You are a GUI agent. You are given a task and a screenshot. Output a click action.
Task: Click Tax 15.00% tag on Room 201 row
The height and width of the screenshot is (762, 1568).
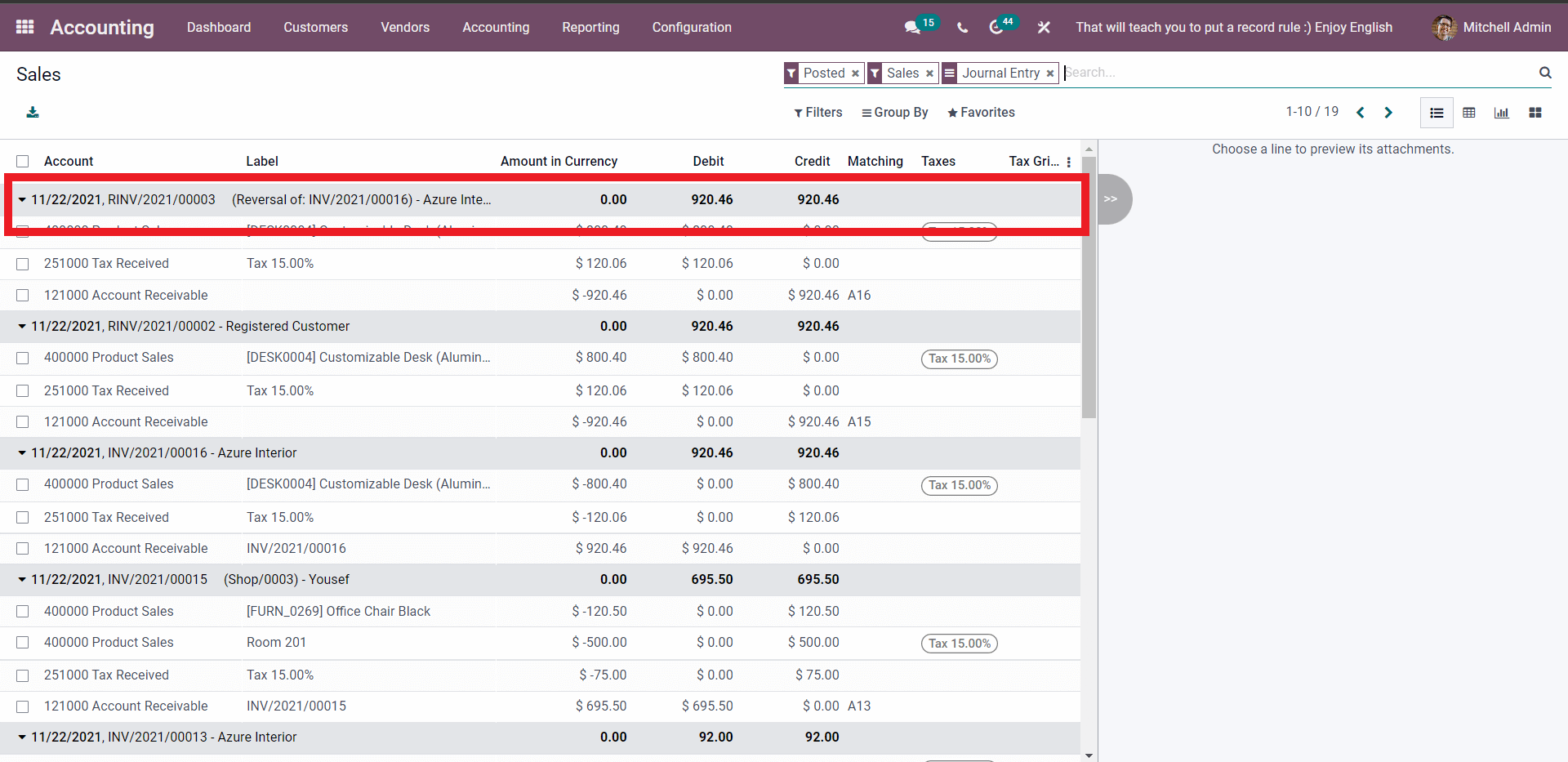pyautogui.click(x=960, y=644)
